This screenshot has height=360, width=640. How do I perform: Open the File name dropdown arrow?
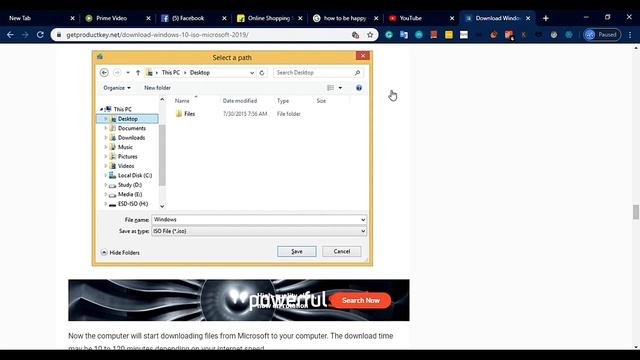click(x=363, y=220)
